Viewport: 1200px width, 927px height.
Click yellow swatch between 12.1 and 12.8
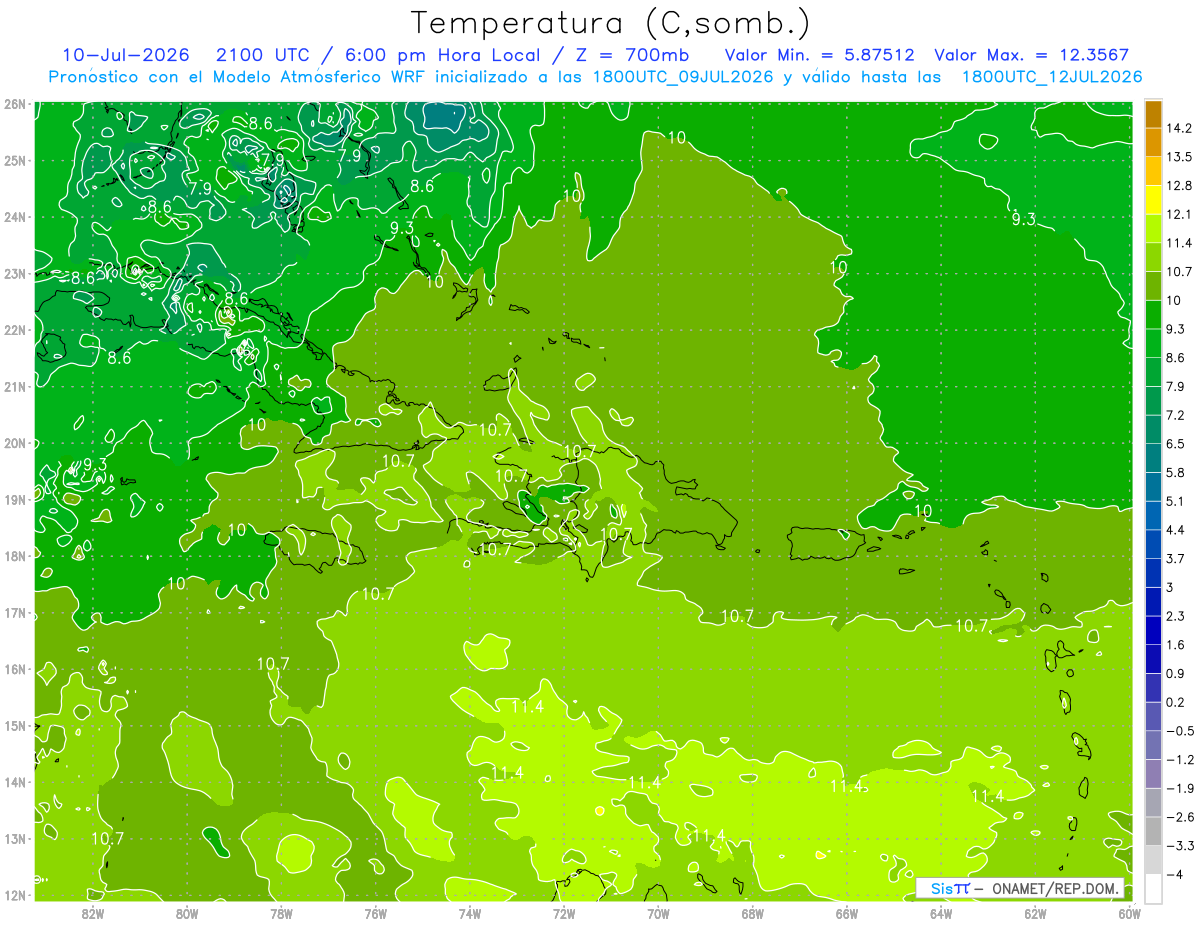coord(1153,200)
